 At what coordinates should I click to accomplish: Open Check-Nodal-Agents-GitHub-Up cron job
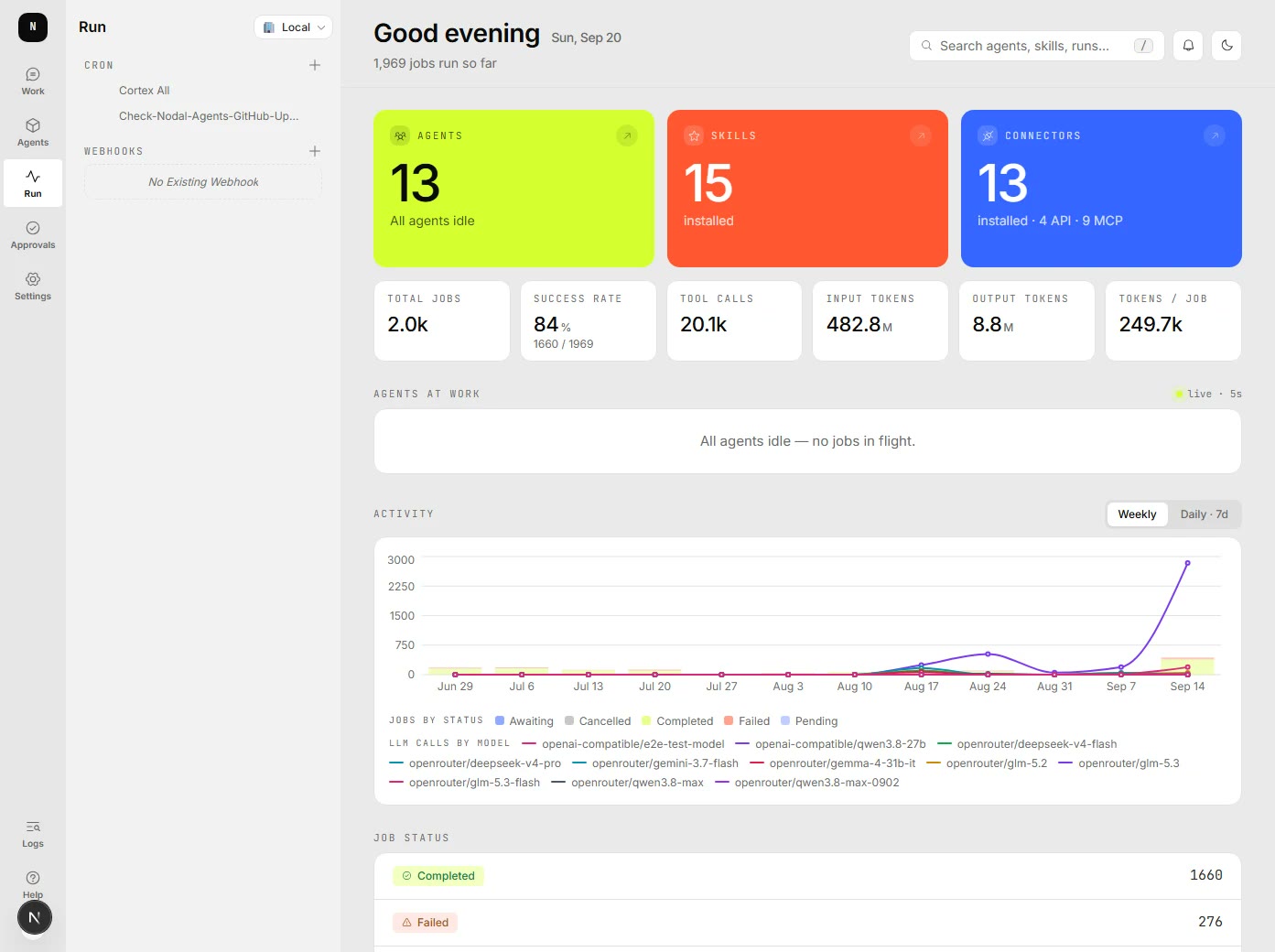(x=209, y=116)
